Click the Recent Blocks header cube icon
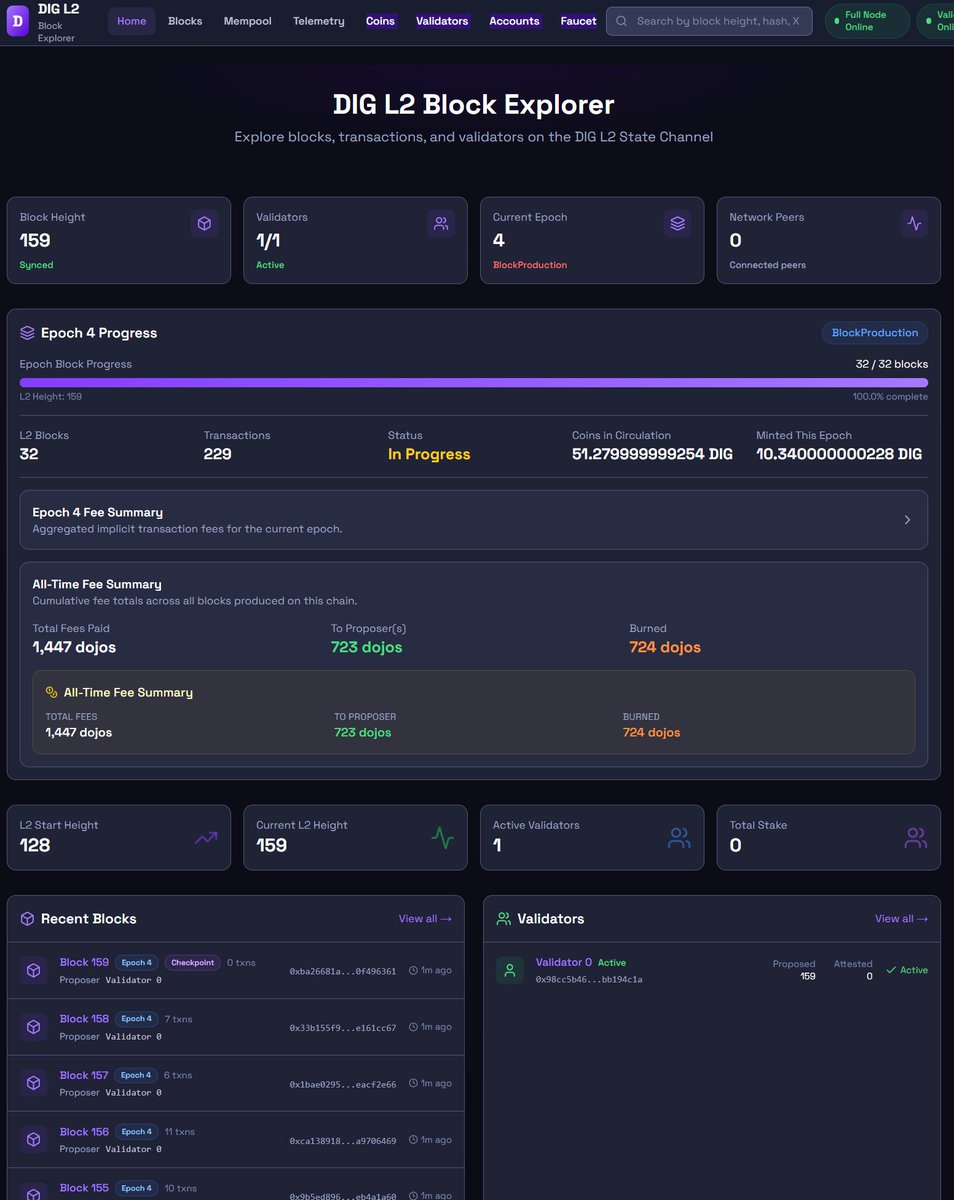Screen dimensions: 954x1200 27,919
